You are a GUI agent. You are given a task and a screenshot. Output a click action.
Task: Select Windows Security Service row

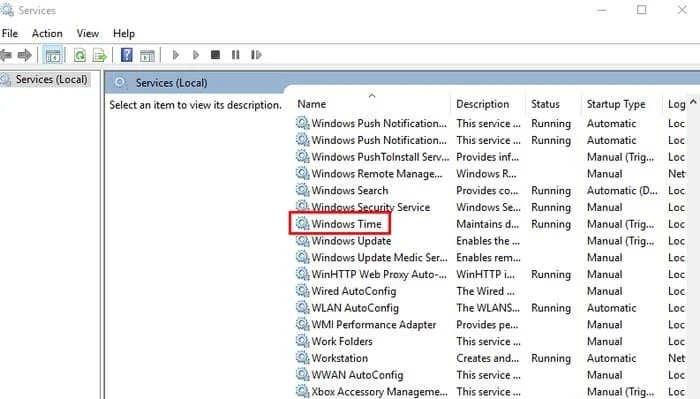371,207
